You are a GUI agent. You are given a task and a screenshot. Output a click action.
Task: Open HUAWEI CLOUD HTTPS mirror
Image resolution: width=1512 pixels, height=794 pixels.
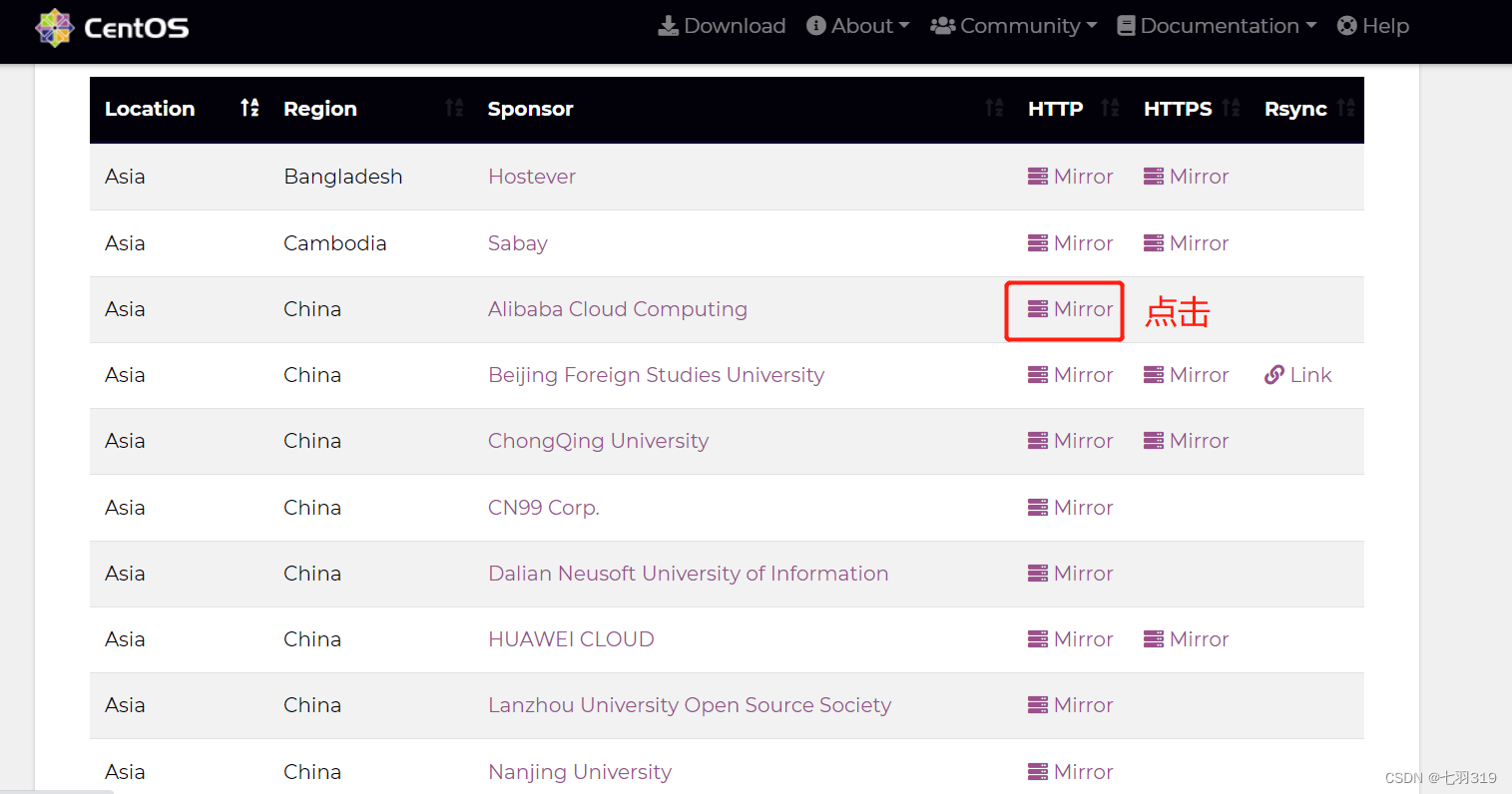coord(1186,639)
